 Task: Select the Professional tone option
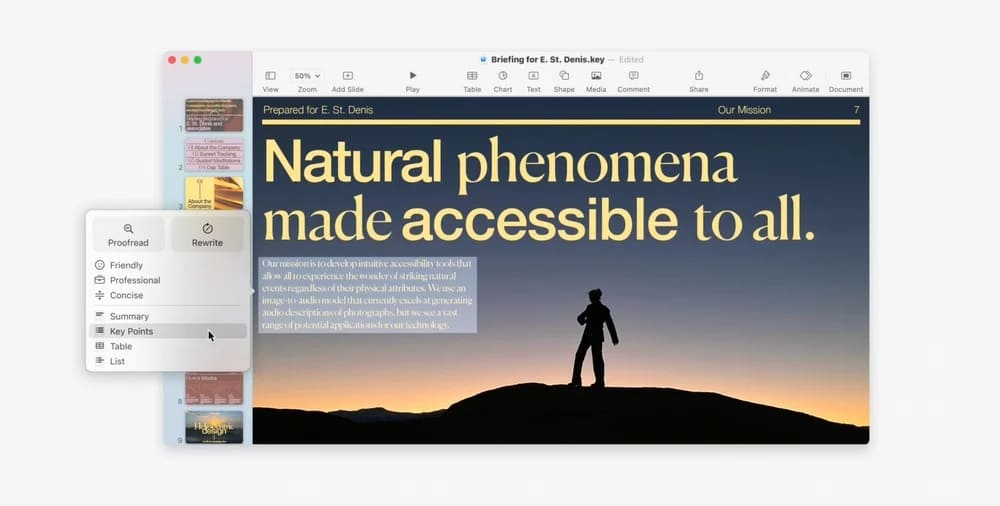[x=135, y=280]
